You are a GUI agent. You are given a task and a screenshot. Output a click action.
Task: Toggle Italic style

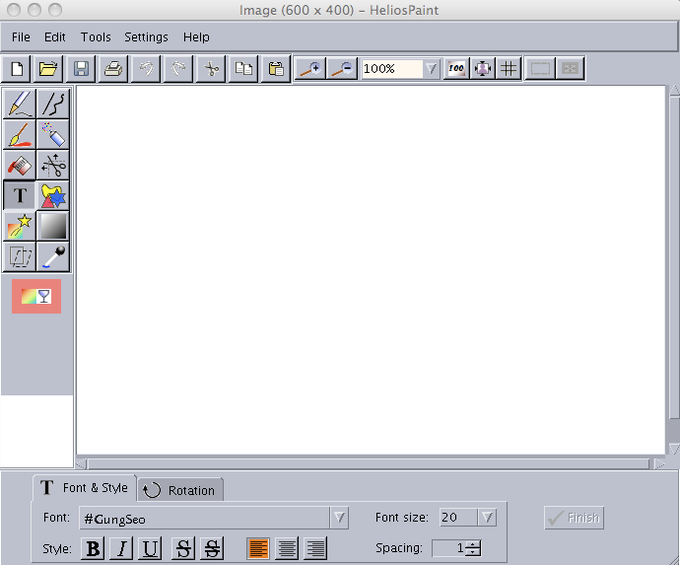click(121, 548)
